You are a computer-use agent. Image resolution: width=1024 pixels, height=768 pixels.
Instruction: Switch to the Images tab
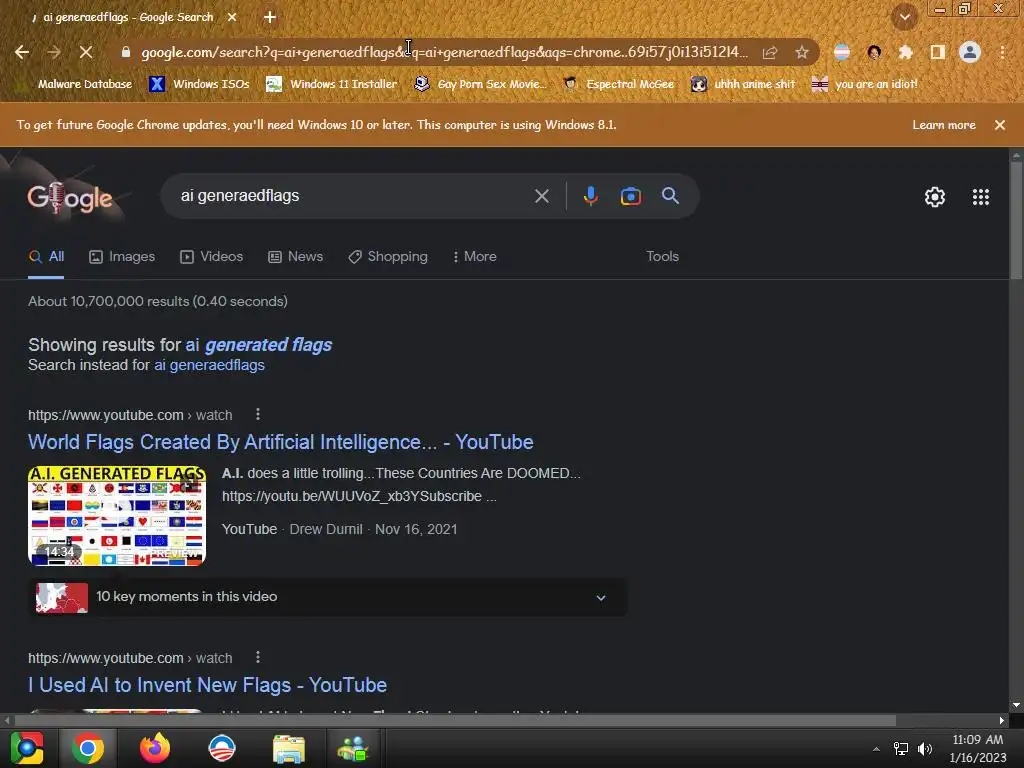point(122,257)
